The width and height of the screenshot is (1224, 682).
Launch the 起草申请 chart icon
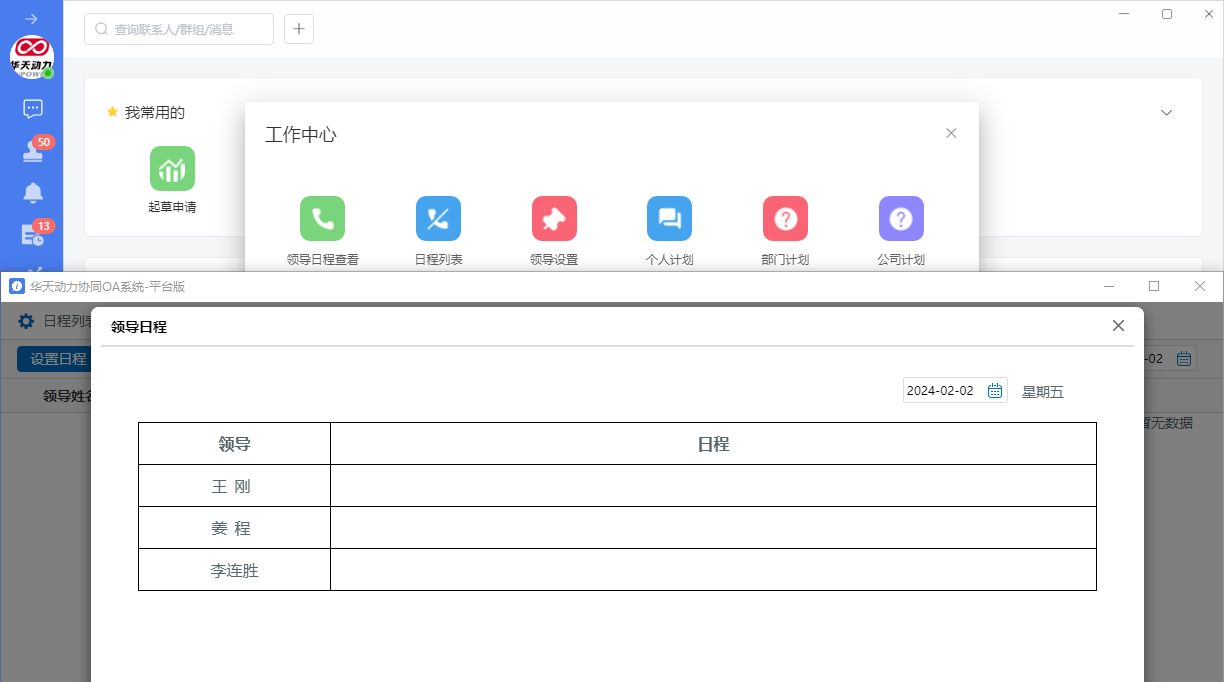[x=172, y=169]
